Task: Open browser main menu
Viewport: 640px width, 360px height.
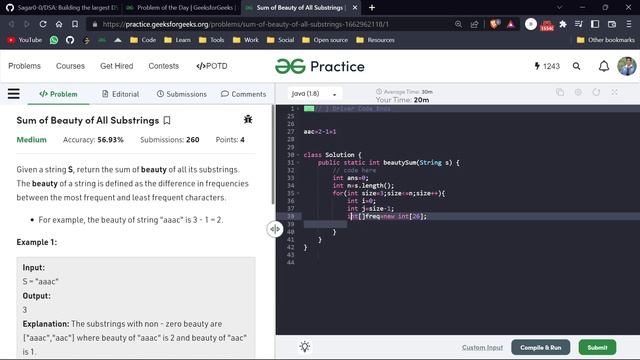Action: 629,24
